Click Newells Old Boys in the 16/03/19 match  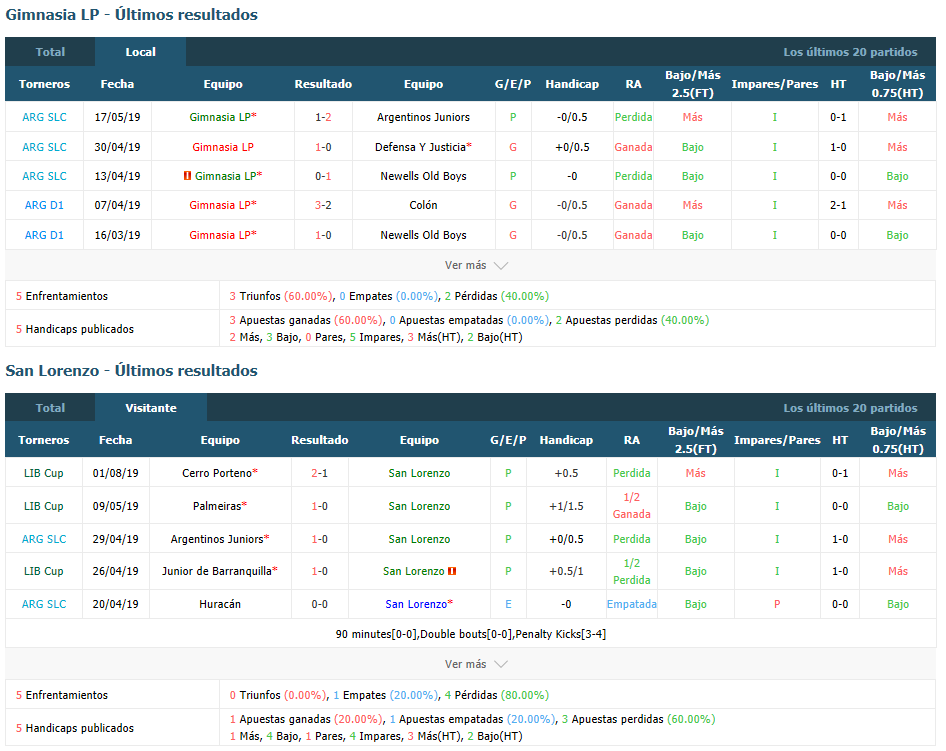(x=423, y=235)
